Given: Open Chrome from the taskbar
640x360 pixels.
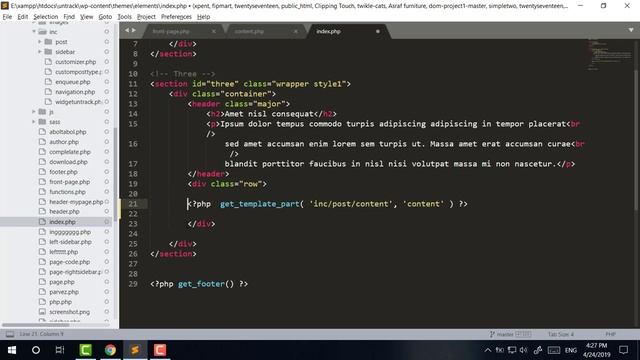Looking at the screenshot, I should [x=110, y=350].
